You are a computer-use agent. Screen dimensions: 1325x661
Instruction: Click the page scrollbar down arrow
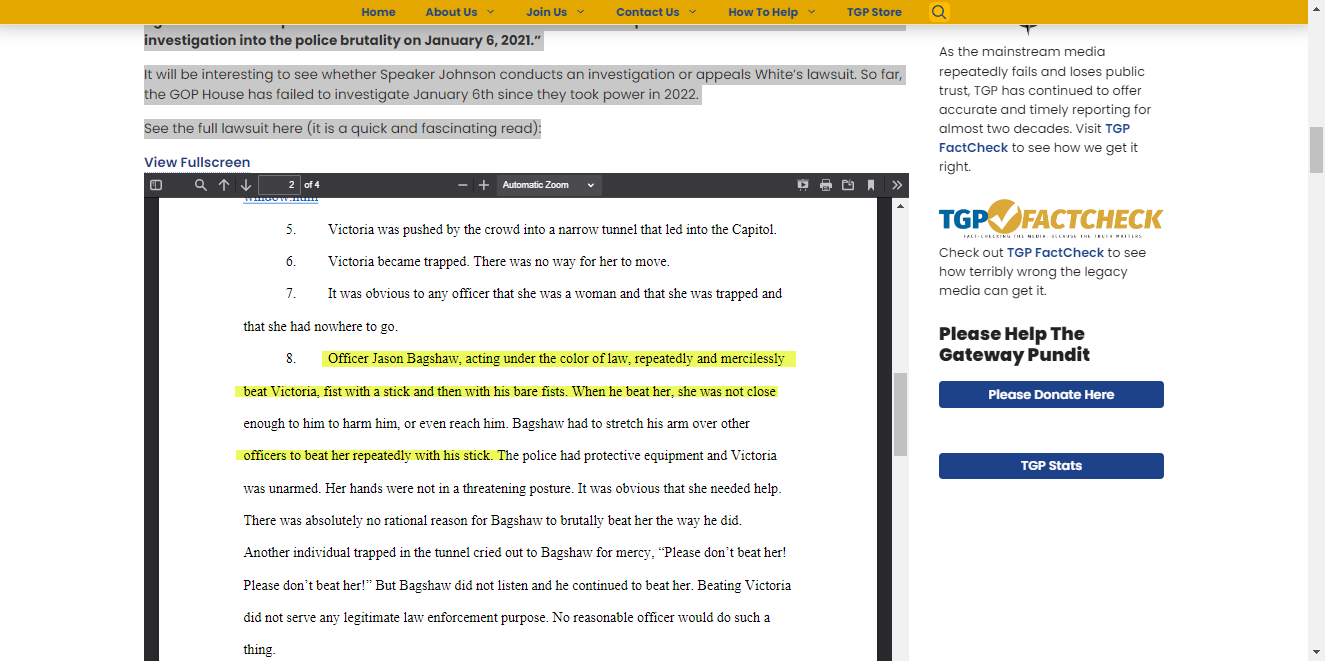(1317, 653)
